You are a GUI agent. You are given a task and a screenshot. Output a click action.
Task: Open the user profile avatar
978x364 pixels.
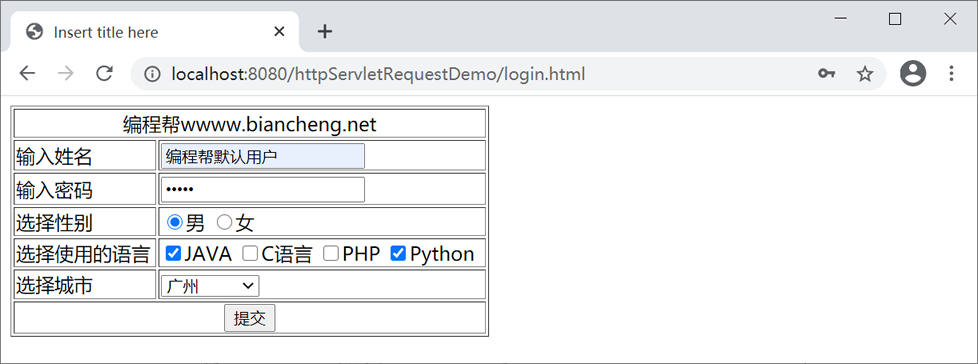tap(913, 74)
